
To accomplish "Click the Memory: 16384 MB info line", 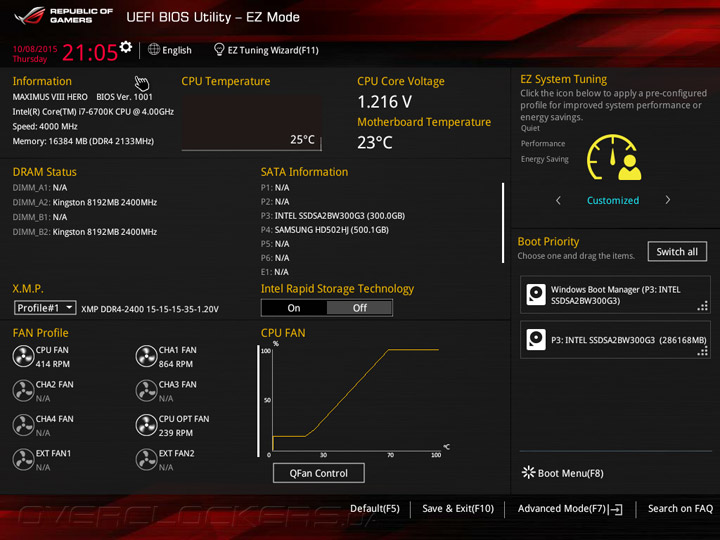I will [x=83, y=141].
